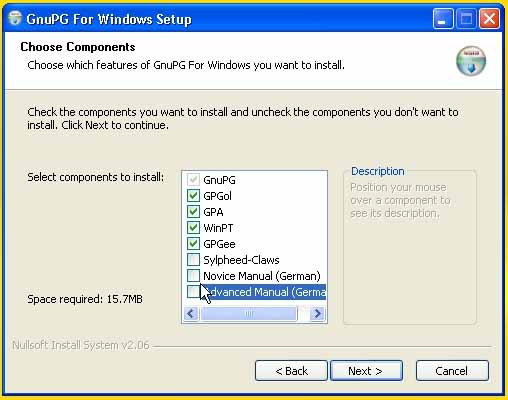
Task: Click the Description panel area
Action: (x=409, y=247)
